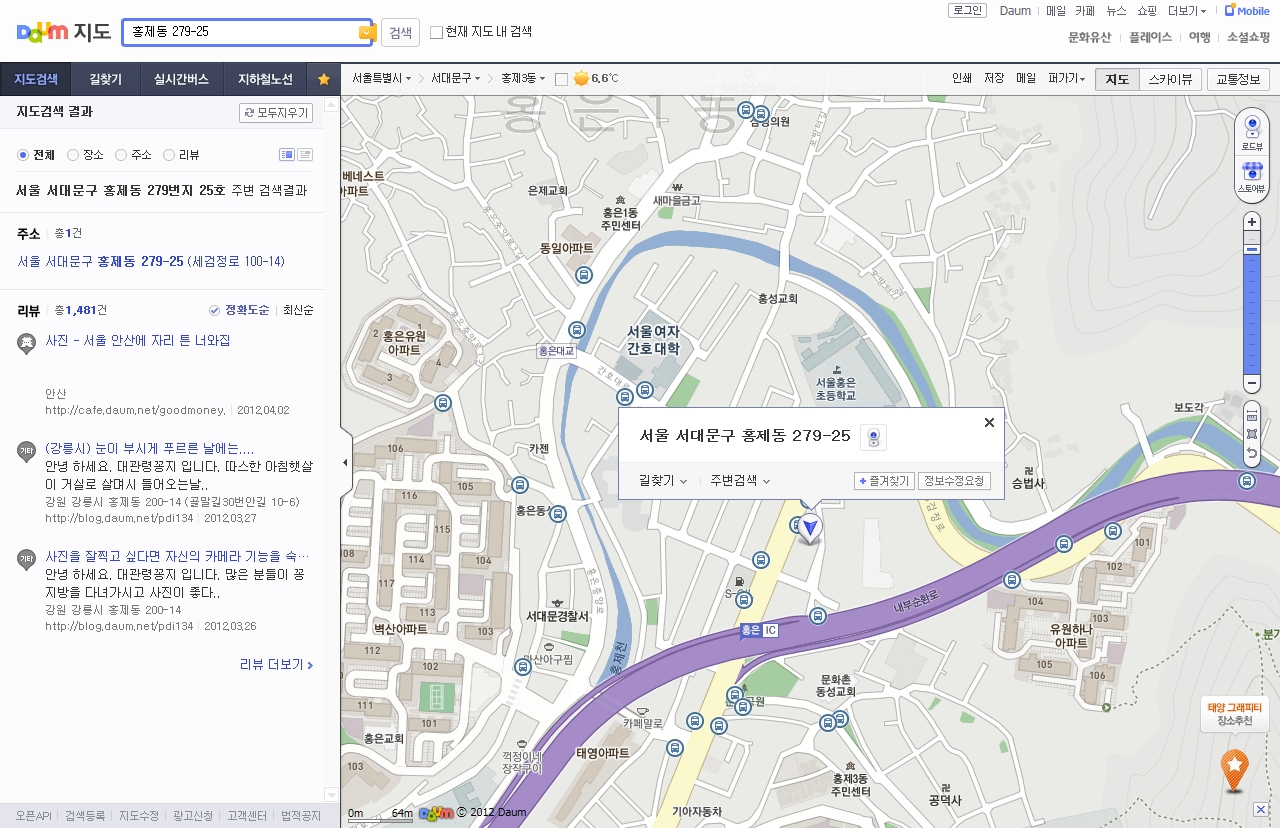The image size is (1280, 828).
Task: Click the 정보수정요청 button in popup
Action: 953,481
